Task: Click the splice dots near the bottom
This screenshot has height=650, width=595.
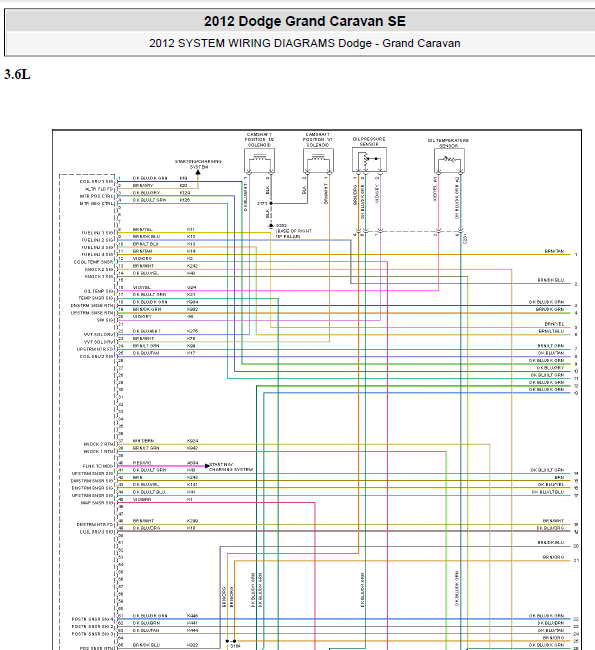Action: click(x=231, y=641)
